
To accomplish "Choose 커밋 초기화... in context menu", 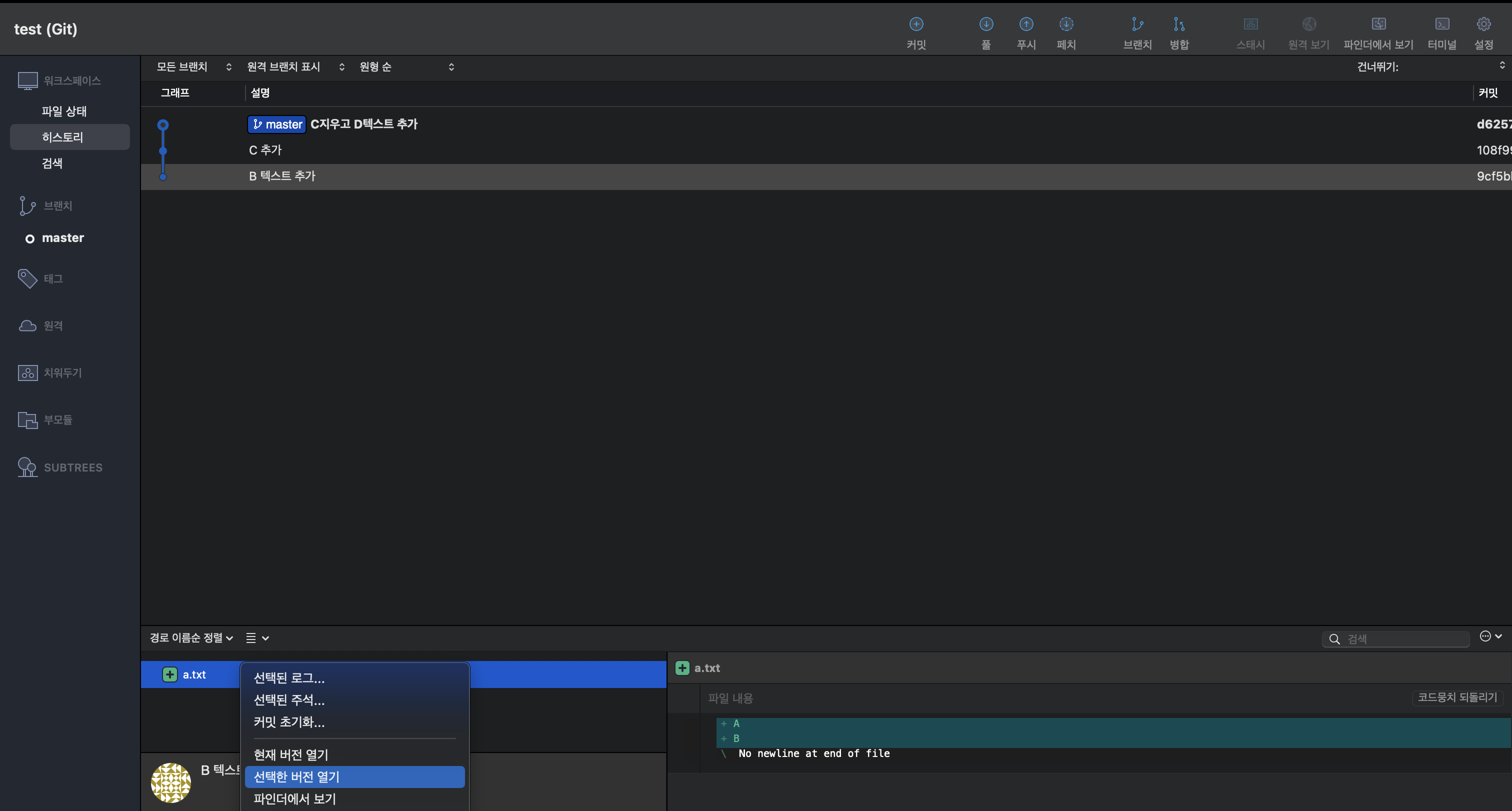I will point(289,722).
